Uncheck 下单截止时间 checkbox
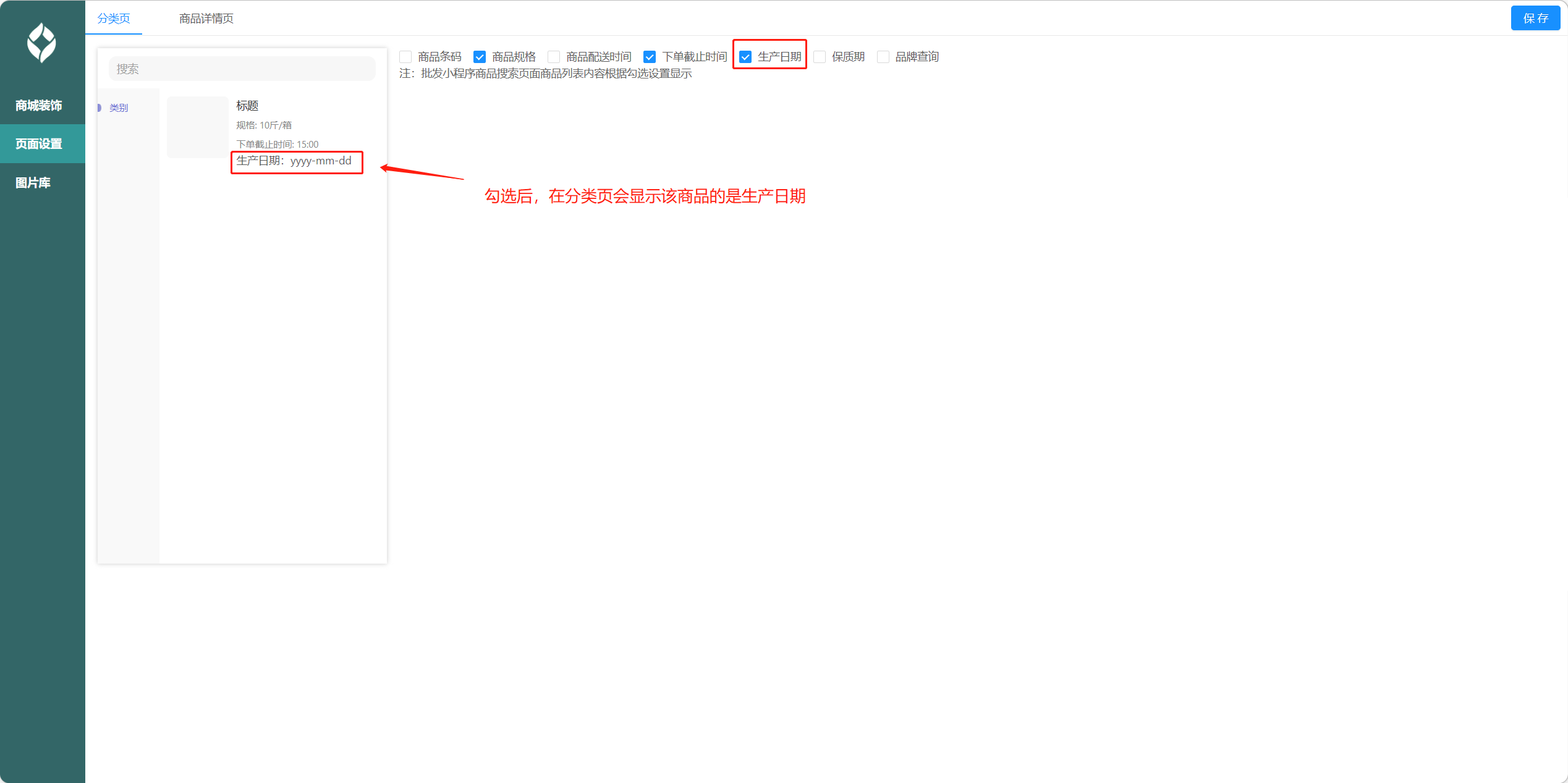This screenshot has width=1568, height=783. (650, 57)
